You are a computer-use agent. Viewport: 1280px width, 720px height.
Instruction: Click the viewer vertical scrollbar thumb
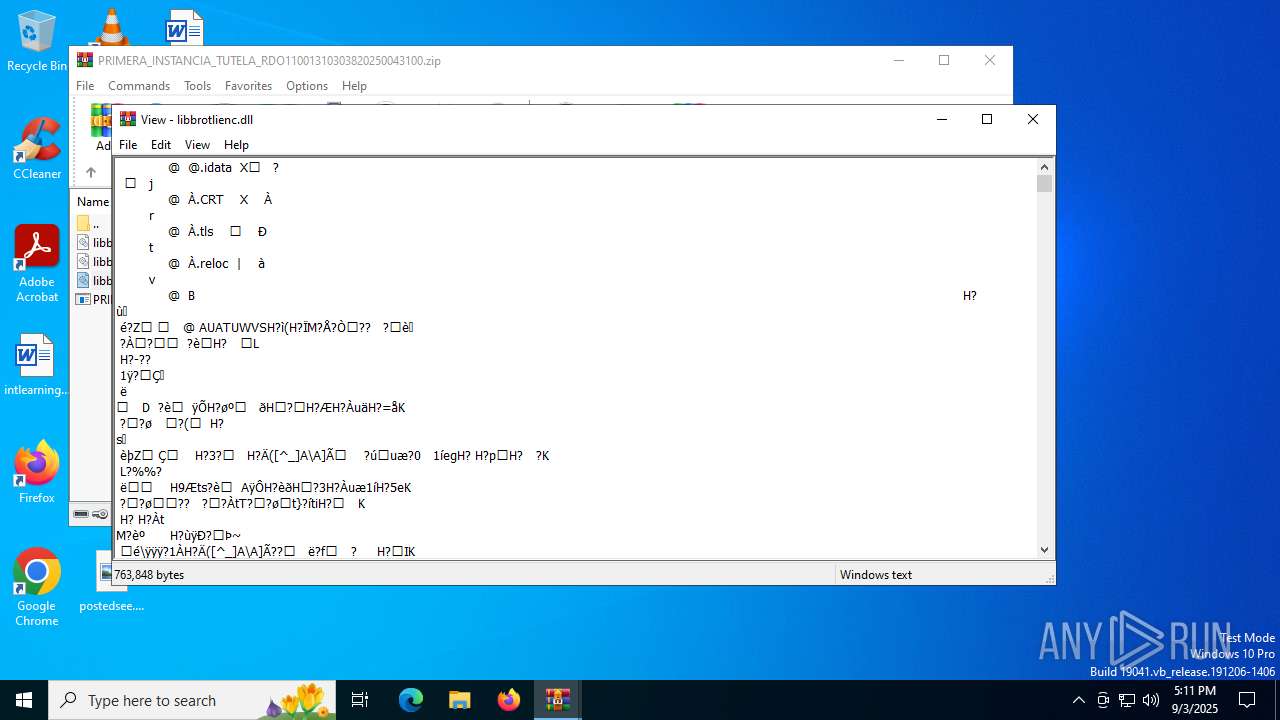1044,184
